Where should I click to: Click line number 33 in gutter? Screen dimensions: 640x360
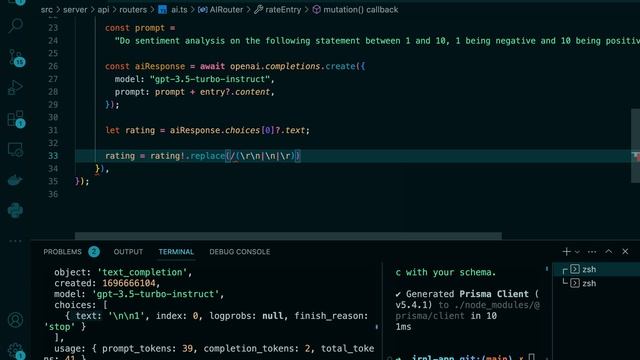[53, 156]
